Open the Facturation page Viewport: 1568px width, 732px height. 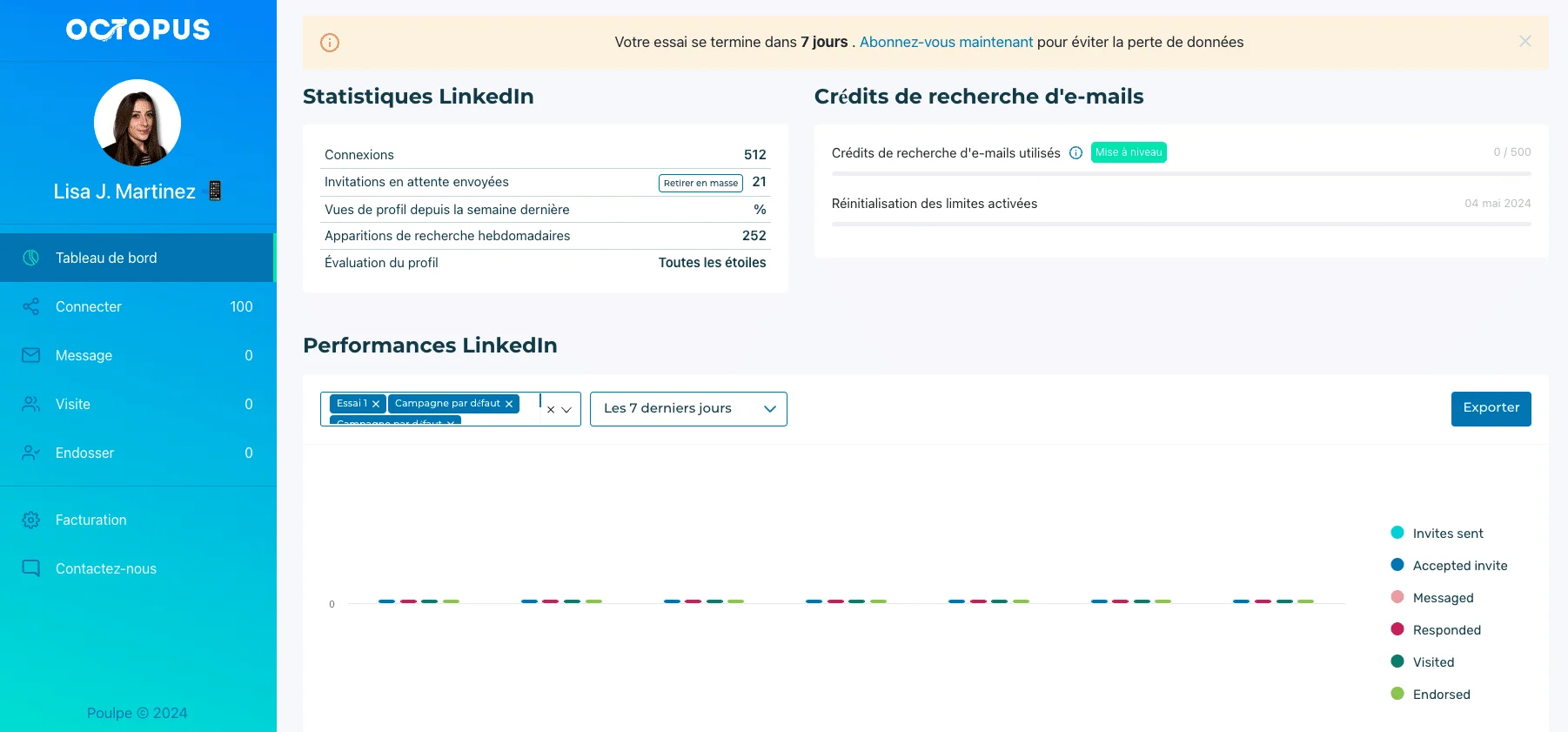click(x=137, y=520)
